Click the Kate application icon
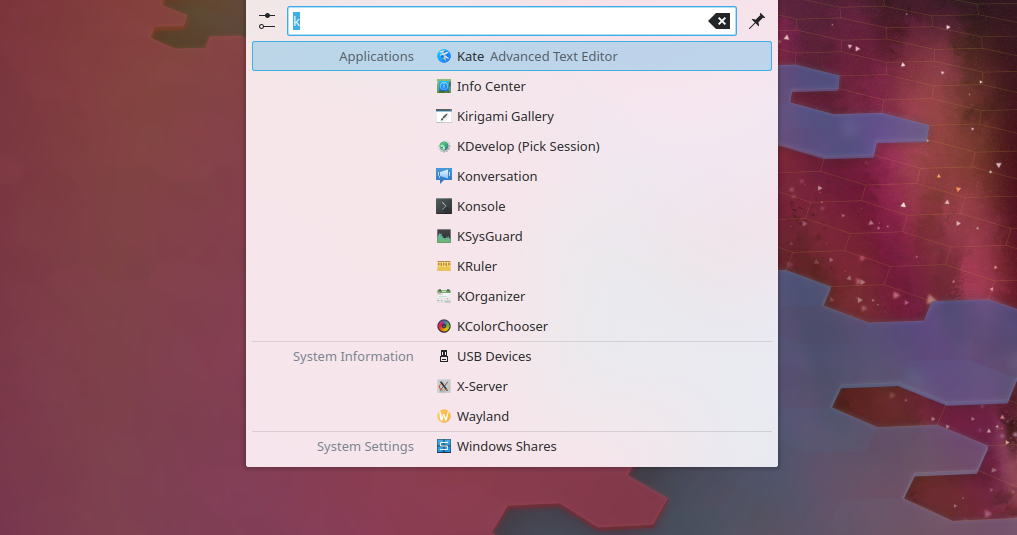The height and width of the screenshot is (535, 1017). (x=444, y=56)
